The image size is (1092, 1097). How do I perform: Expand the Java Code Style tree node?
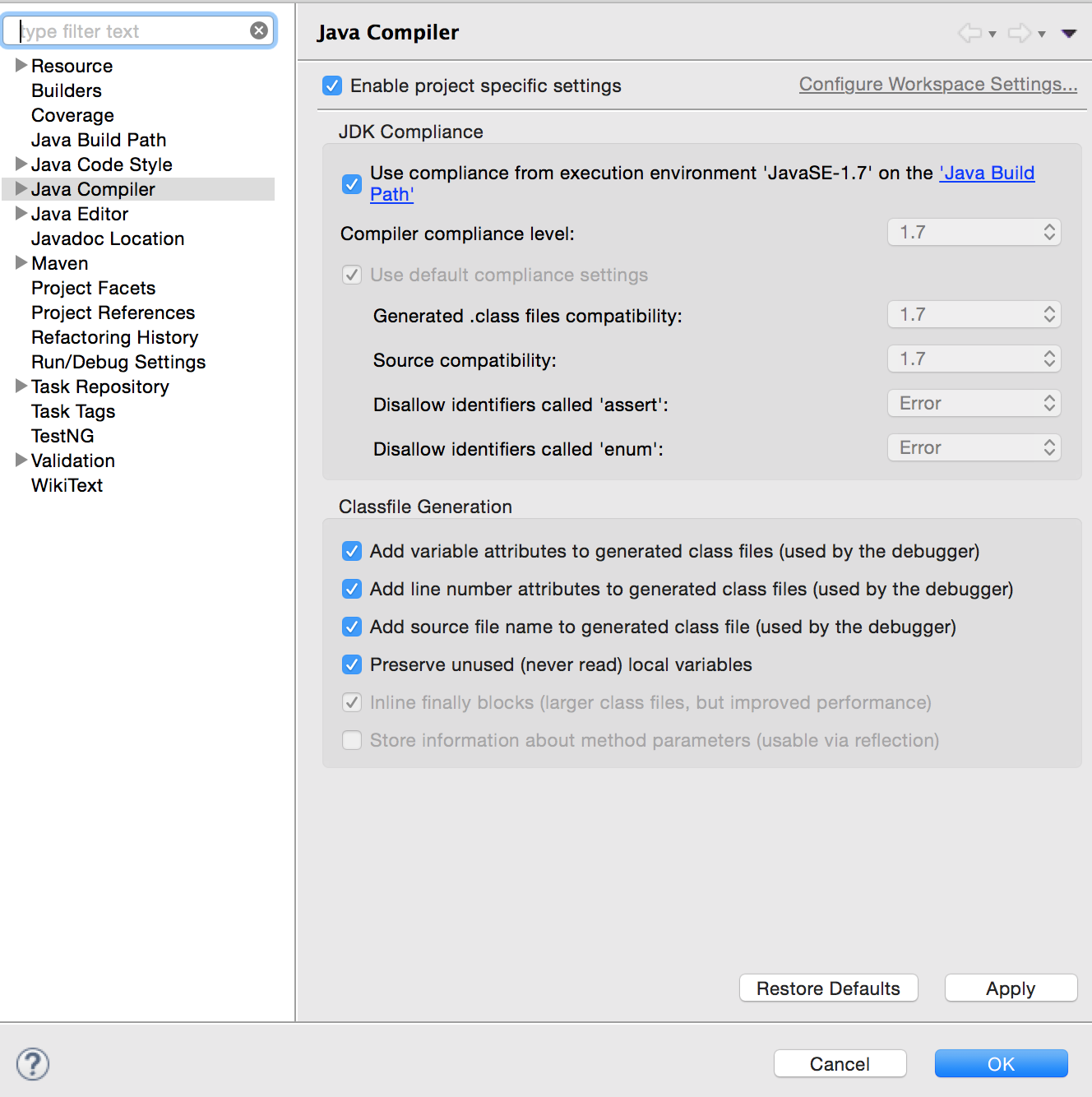point(21,164)
